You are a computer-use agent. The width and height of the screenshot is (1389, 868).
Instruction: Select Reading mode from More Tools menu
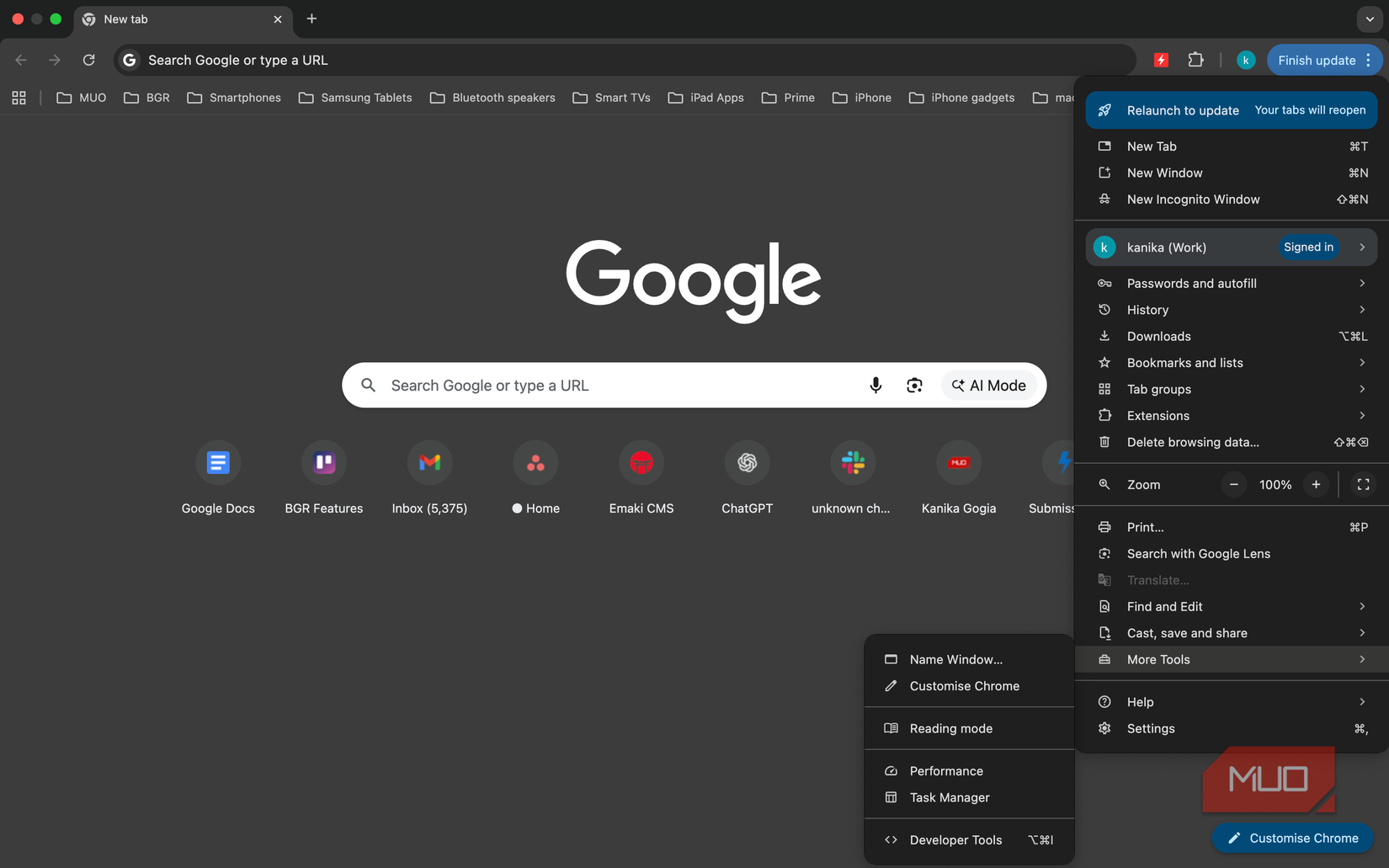(x=950, y=728)
